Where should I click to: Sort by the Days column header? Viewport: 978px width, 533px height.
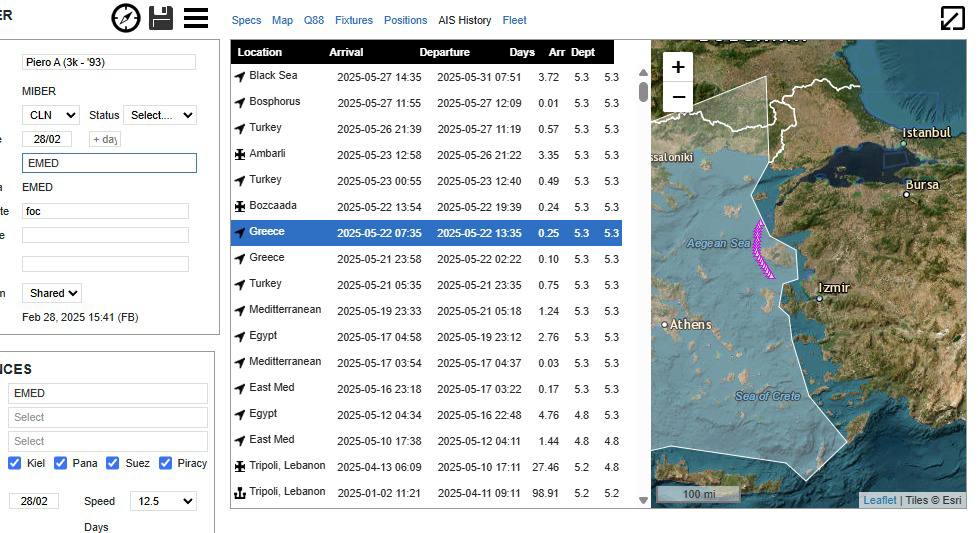[521, 52]
